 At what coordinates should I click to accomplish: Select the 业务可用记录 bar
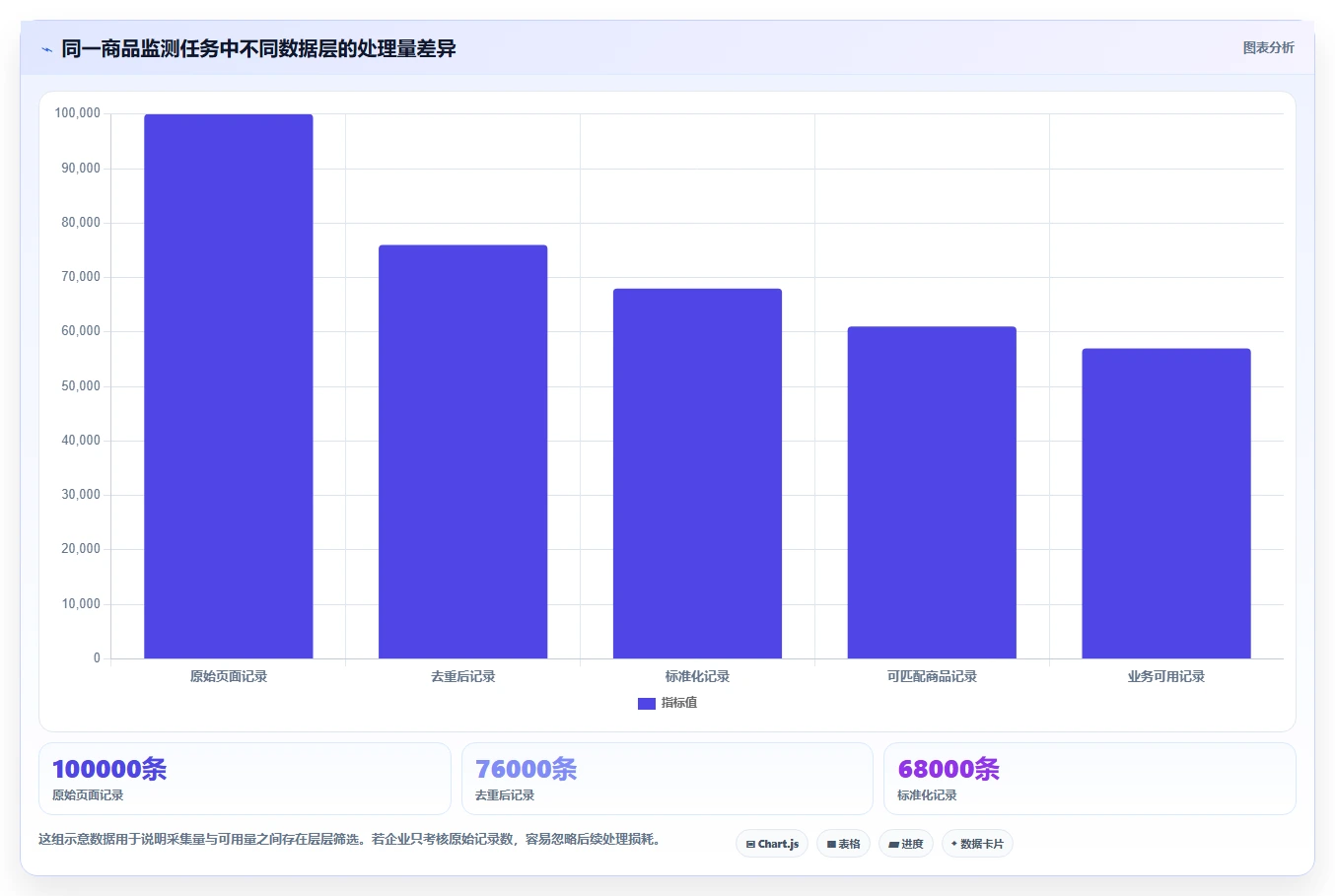[1166, 504]
